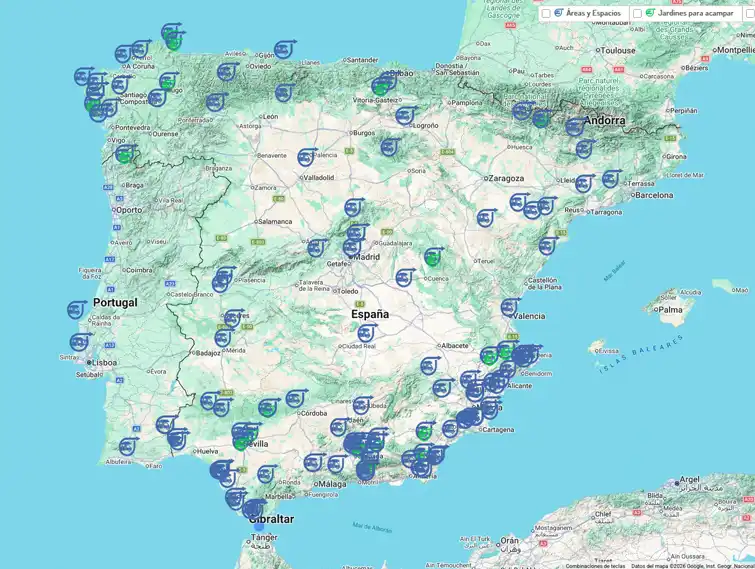
Task: Select the camper marker left of Terrassa
Action: click(611, 179)
